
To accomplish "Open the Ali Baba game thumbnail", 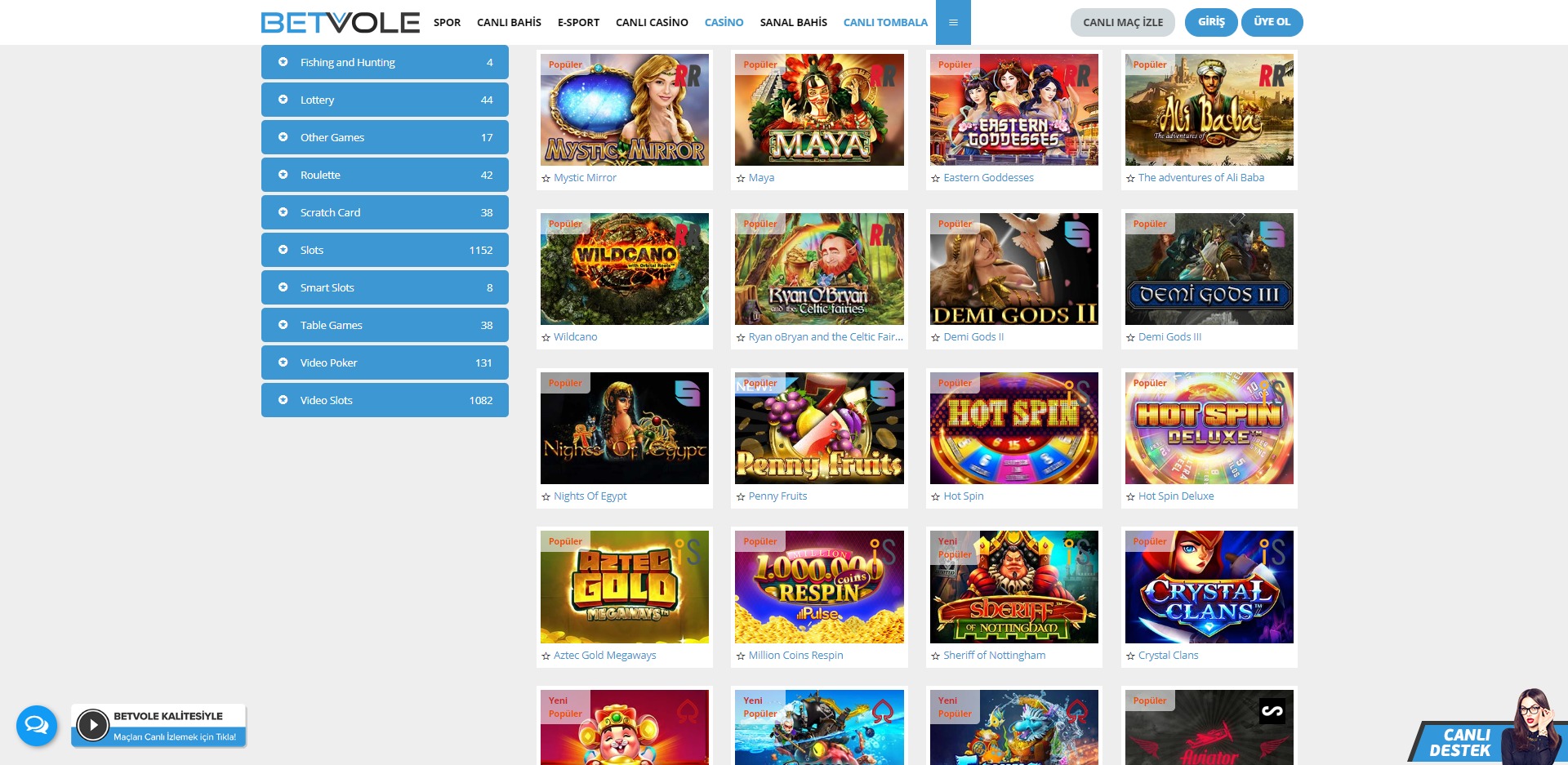I will pos(1209,109).
